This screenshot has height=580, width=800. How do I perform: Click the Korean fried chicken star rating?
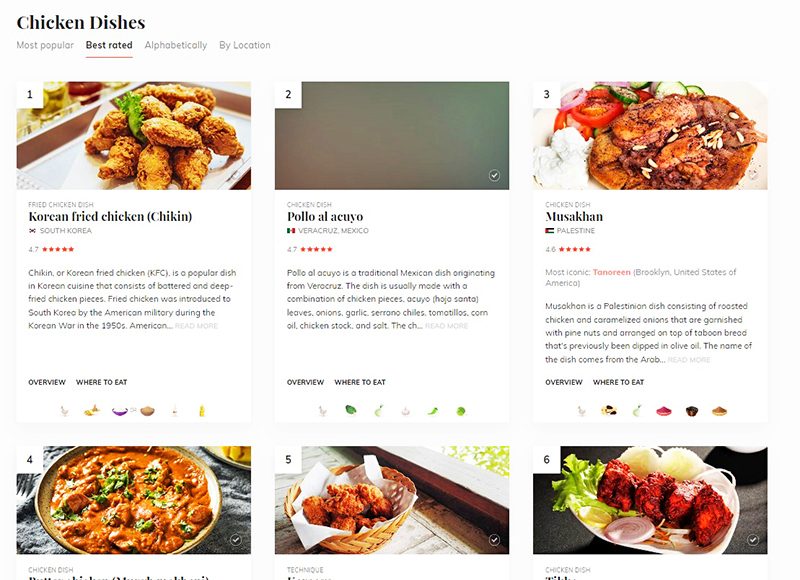tap(52, 249)
